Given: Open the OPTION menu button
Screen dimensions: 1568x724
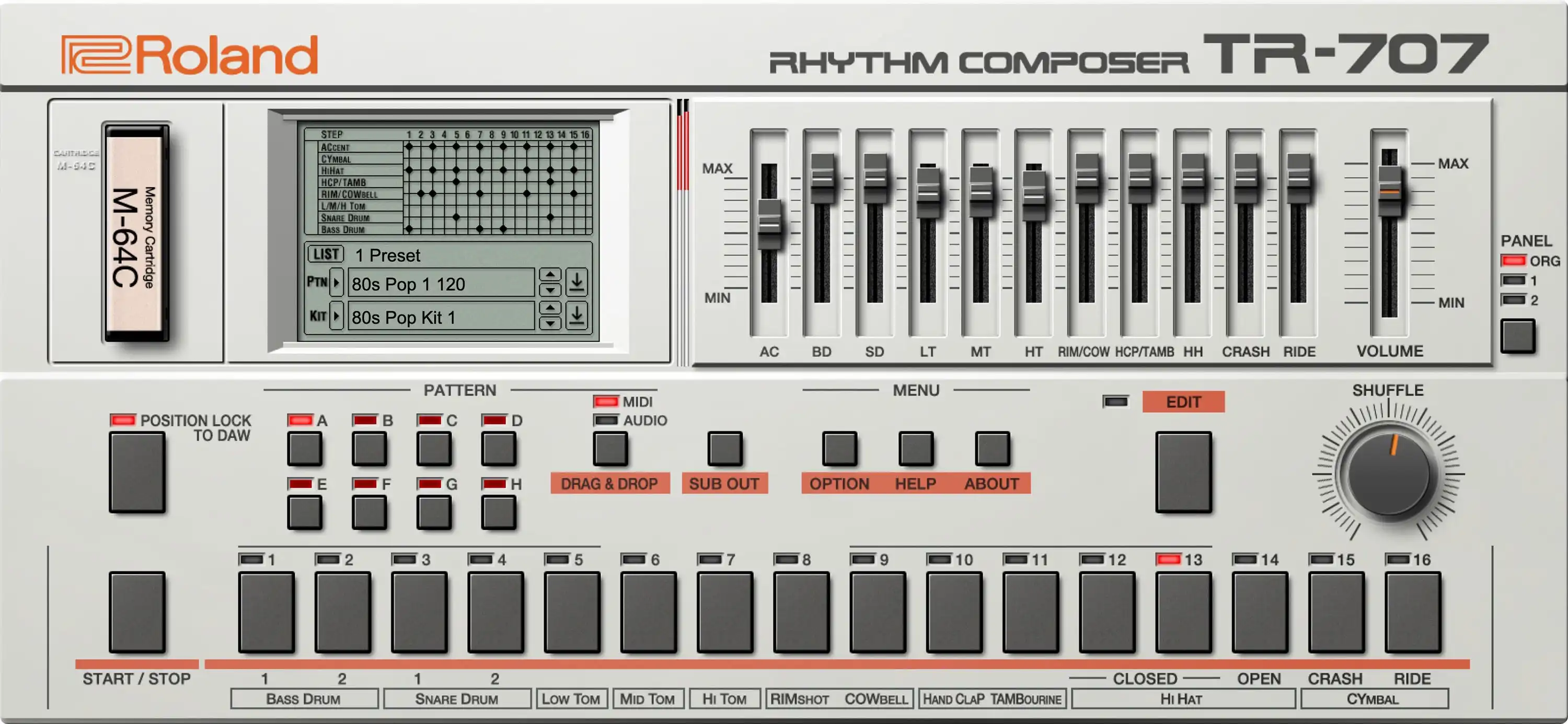Looking at the screenshot, I should pos(839,449).
